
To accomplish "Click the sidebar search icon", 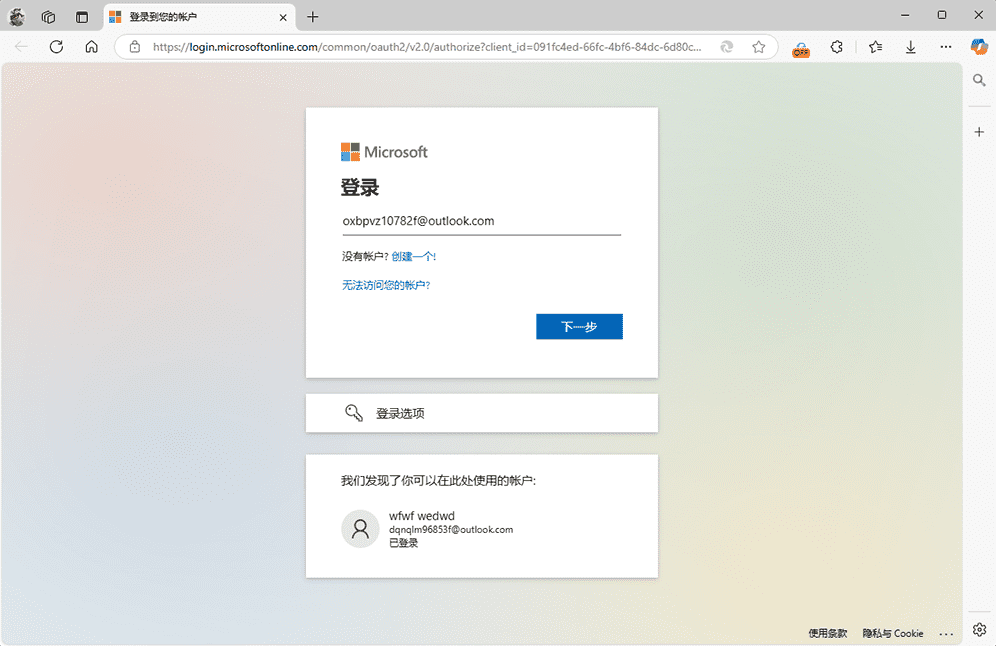I will pyautogui.click(x=979, y=80).
